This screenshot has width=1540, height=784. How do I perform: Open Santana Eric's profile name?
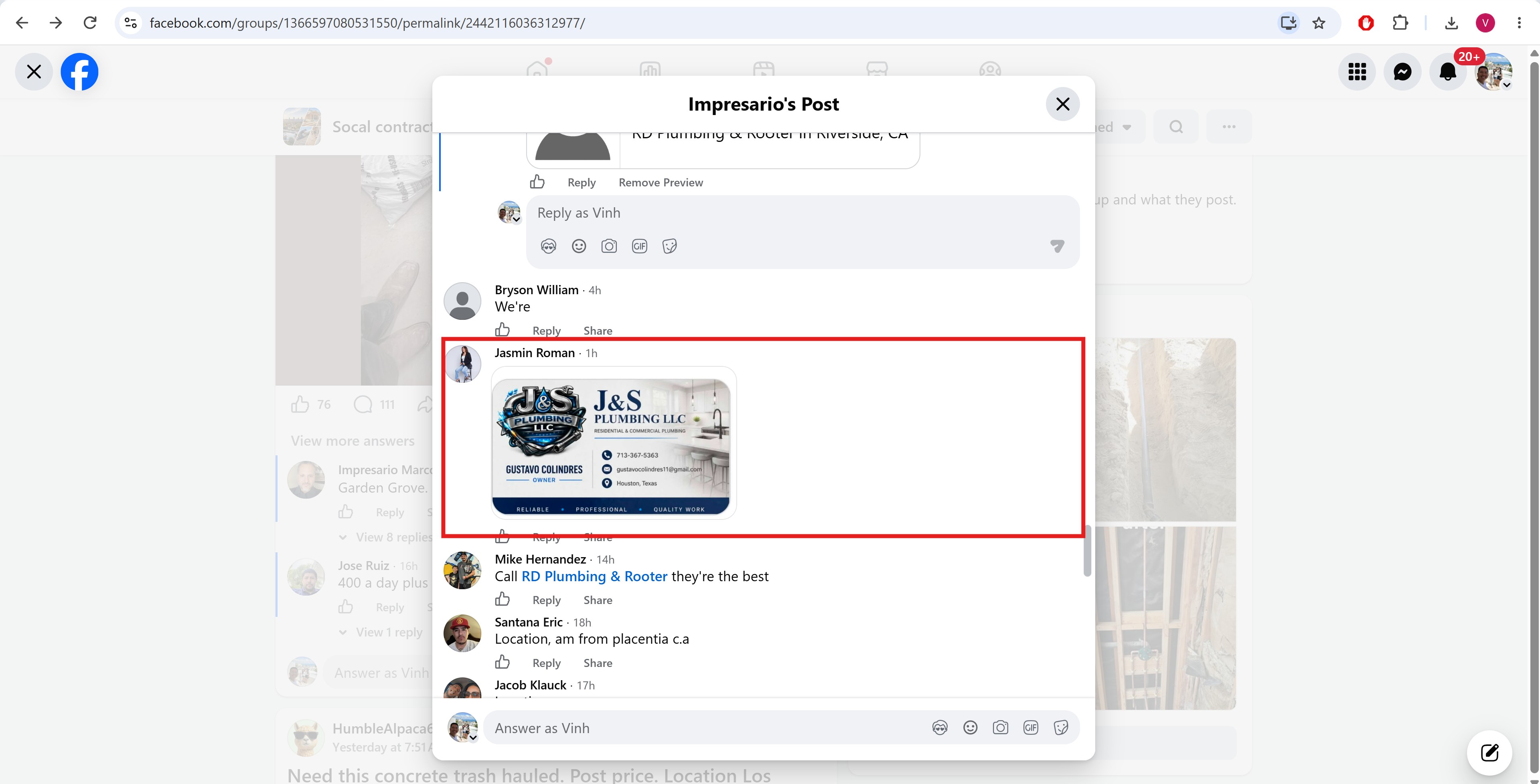(x=529, y=622)
